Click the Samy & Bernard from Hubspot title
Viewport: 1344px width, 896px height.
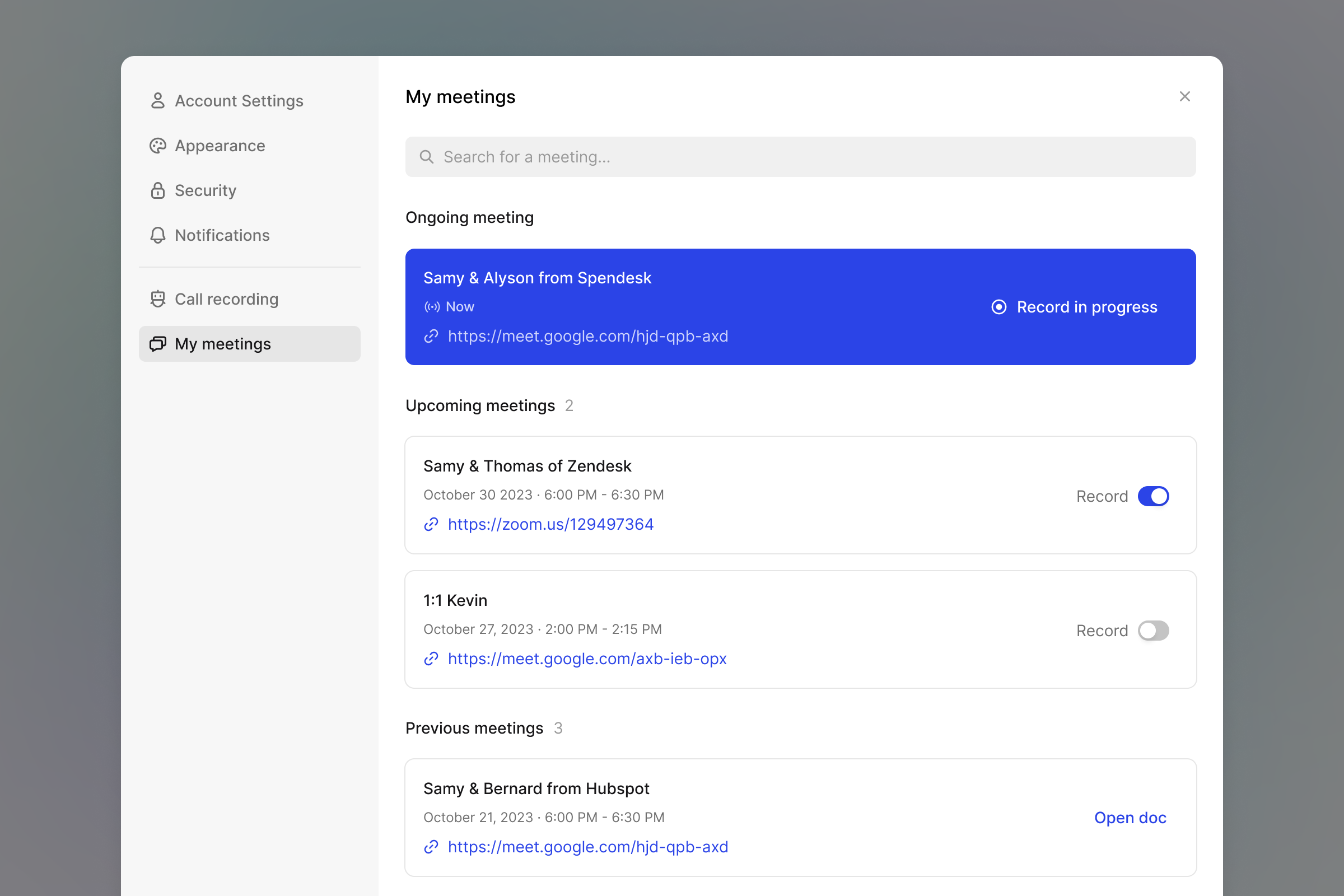point(536,788)
